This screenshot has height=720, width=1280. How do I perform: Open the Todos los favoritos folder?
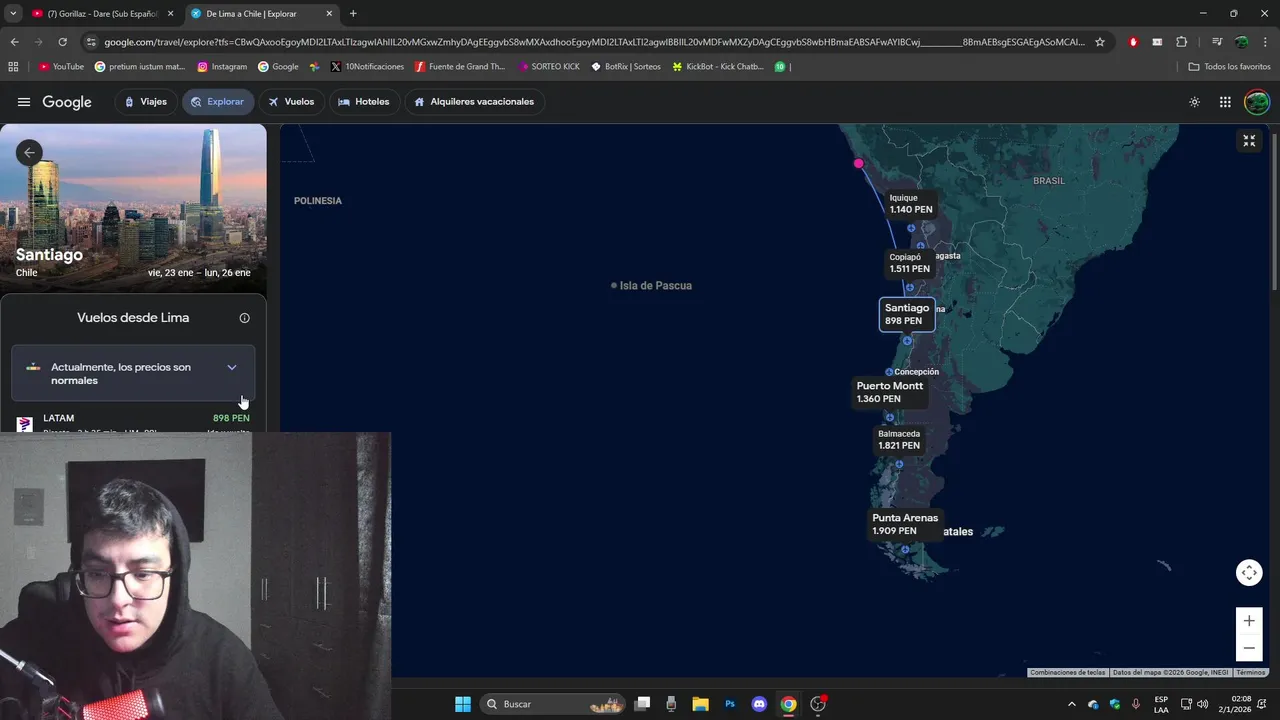tap(1230, 67)
